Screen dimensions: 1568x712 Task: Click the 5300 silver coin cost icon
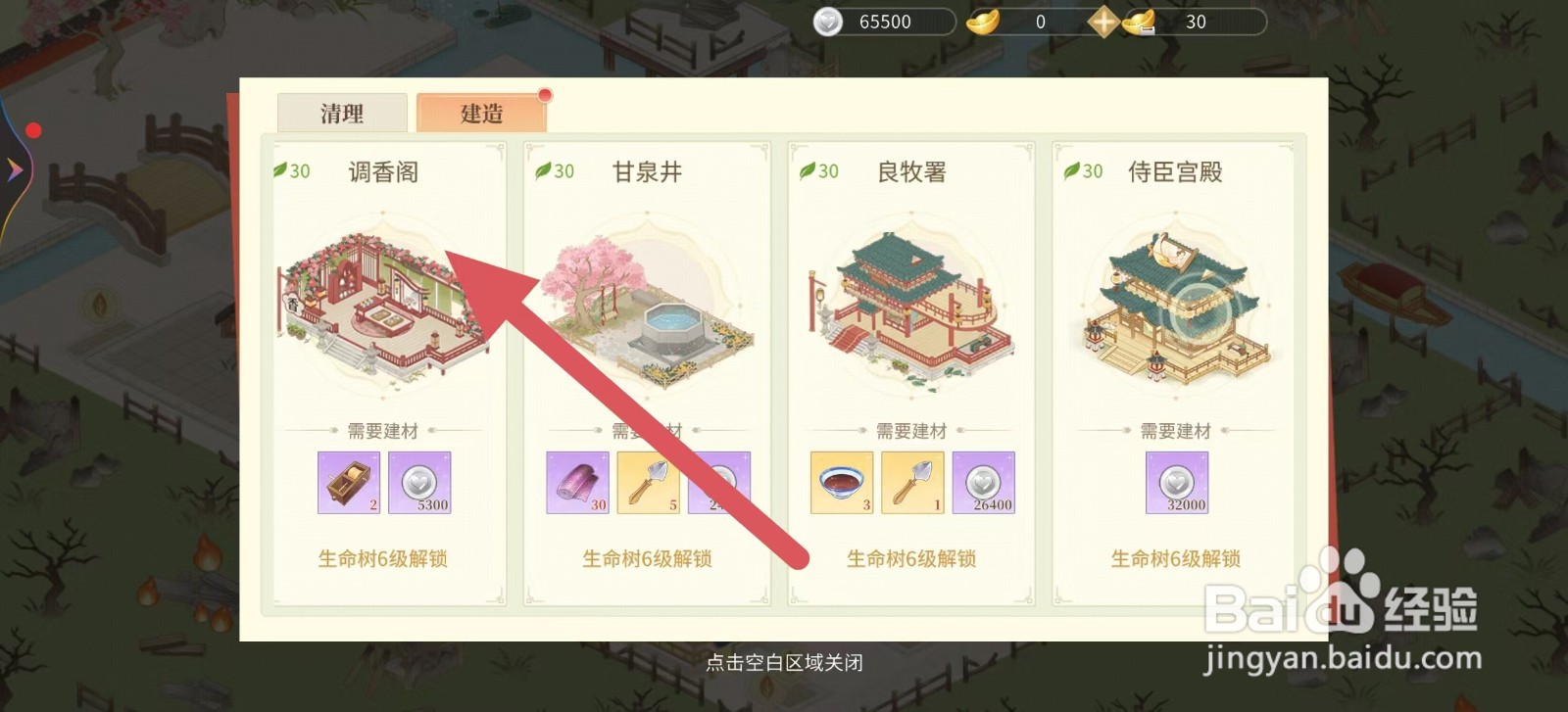(x=419, y=483)
